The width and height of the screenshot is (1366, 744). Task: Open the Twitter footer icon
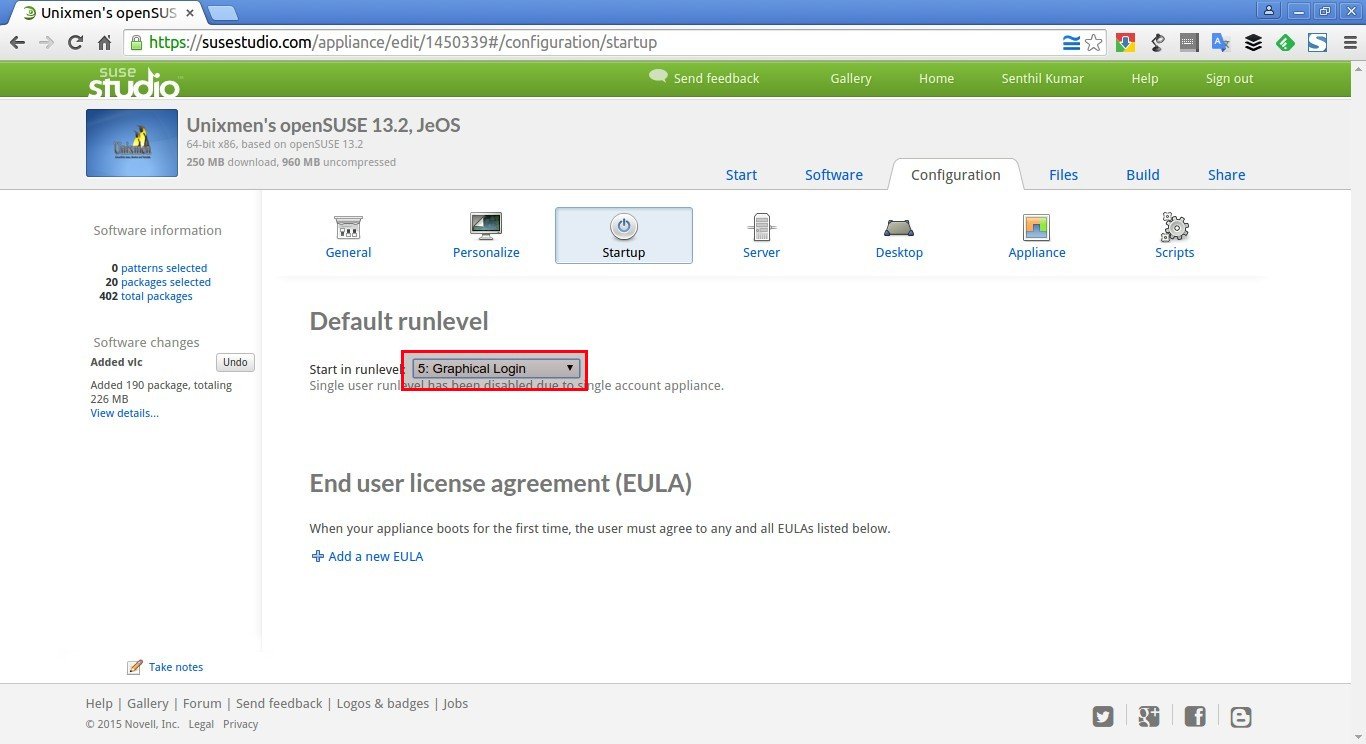(1103, 716)
